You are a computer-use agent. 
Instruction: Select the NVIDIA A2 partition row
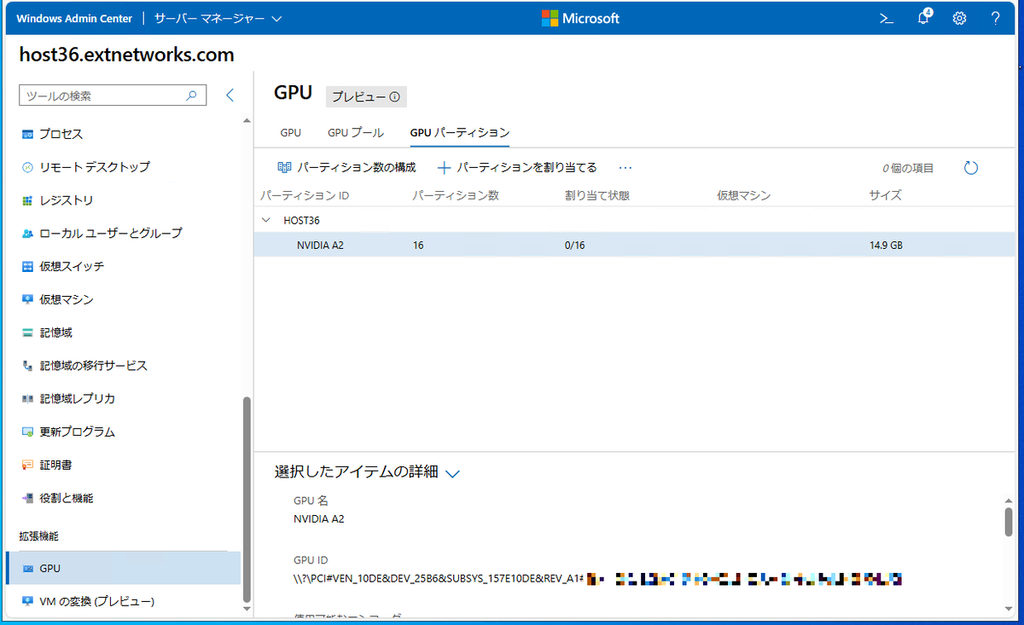click(x=634, y=245)
